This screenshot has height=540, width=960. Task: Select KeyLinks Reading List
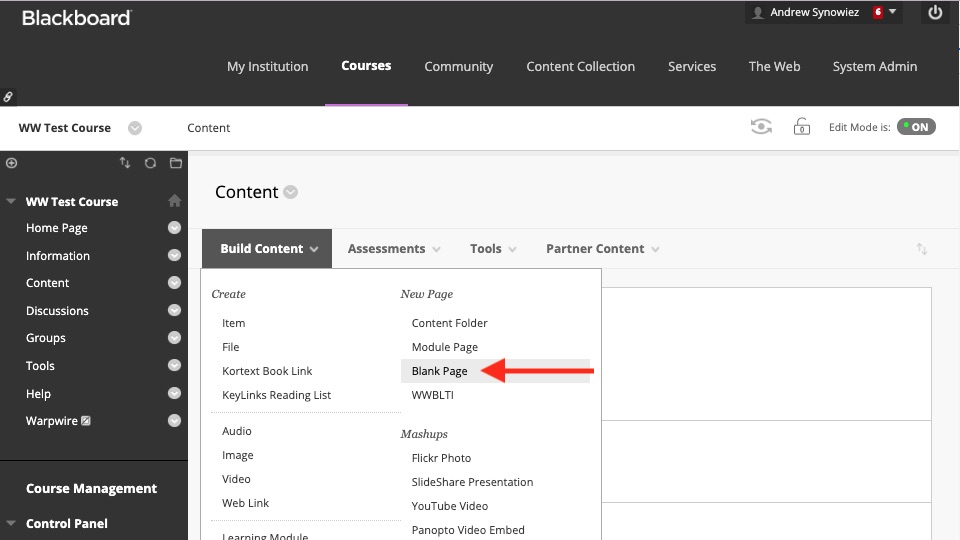pyautogui.click(x=276, y=395)
